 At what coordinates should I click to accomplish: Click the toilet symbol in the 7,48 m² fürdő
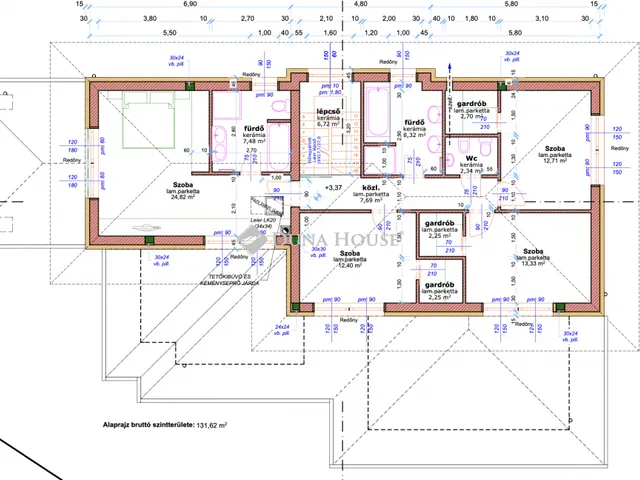click(x=280, y=107)
